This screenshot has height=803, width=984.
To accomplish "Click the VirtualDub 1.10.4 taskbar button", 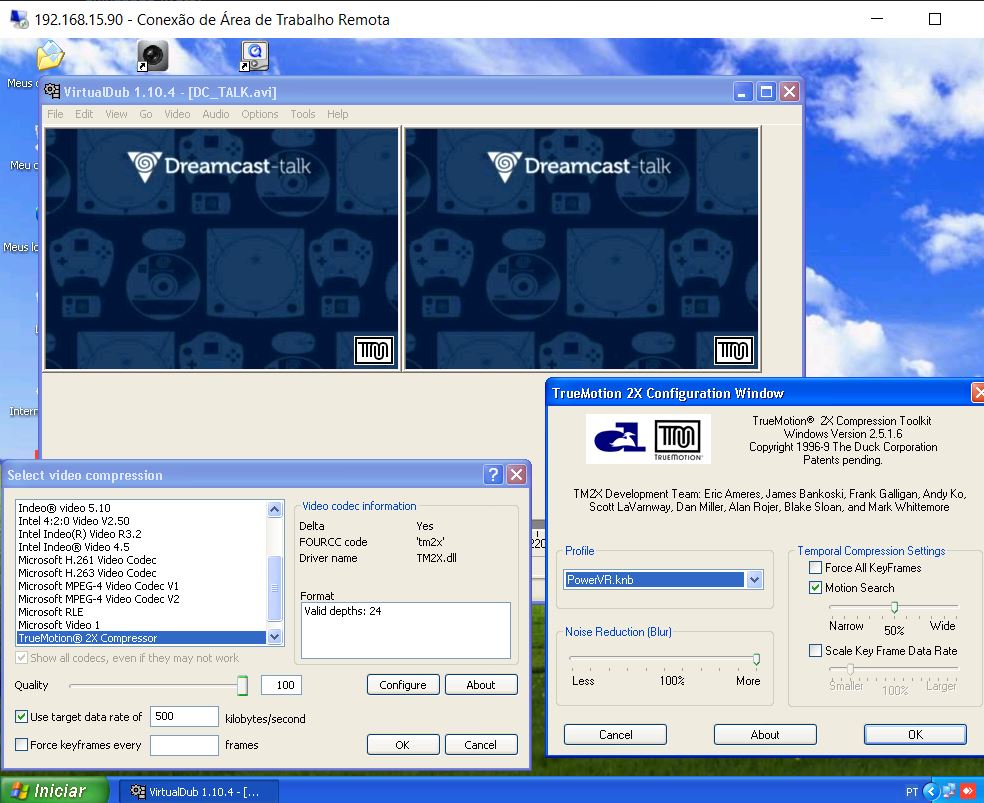I will point(197,791).
